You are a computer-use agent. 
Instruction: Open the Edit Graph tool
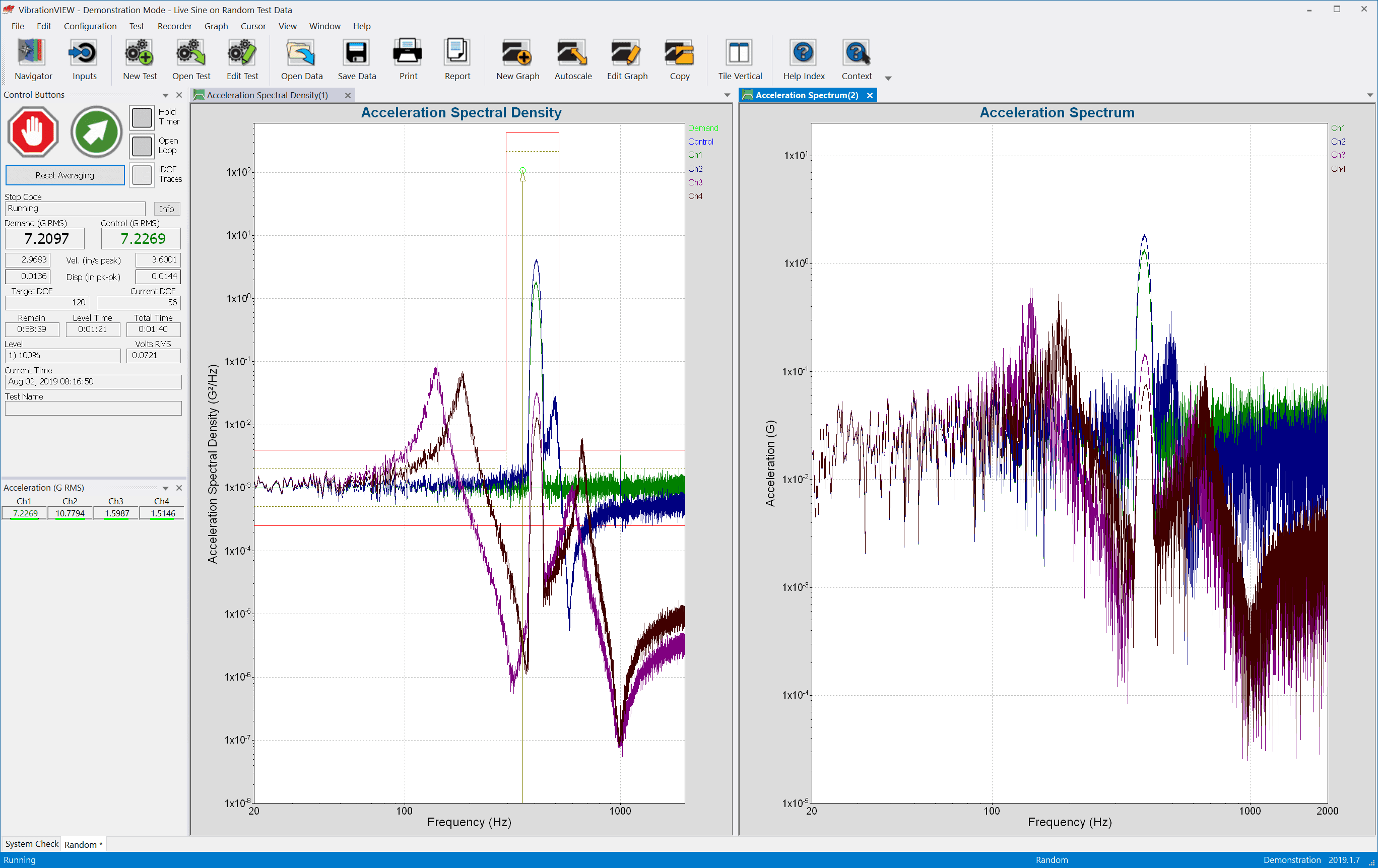coord(627,59)
